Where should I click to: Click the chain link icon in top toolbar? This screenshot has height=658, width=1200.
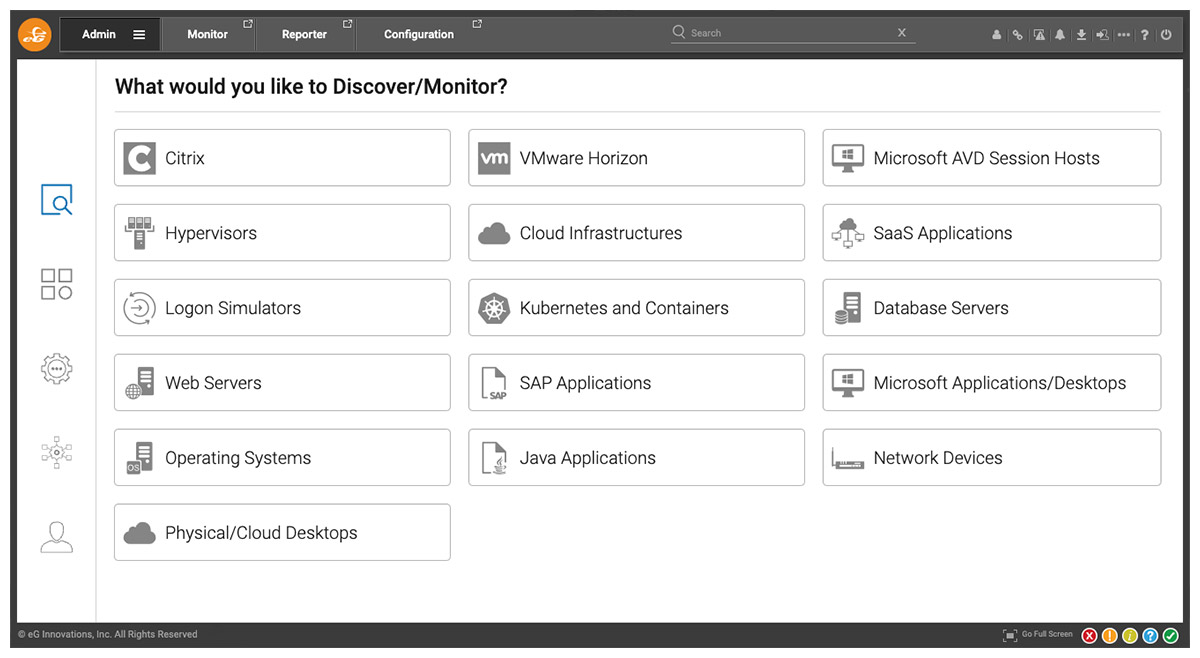point(1018,35)
